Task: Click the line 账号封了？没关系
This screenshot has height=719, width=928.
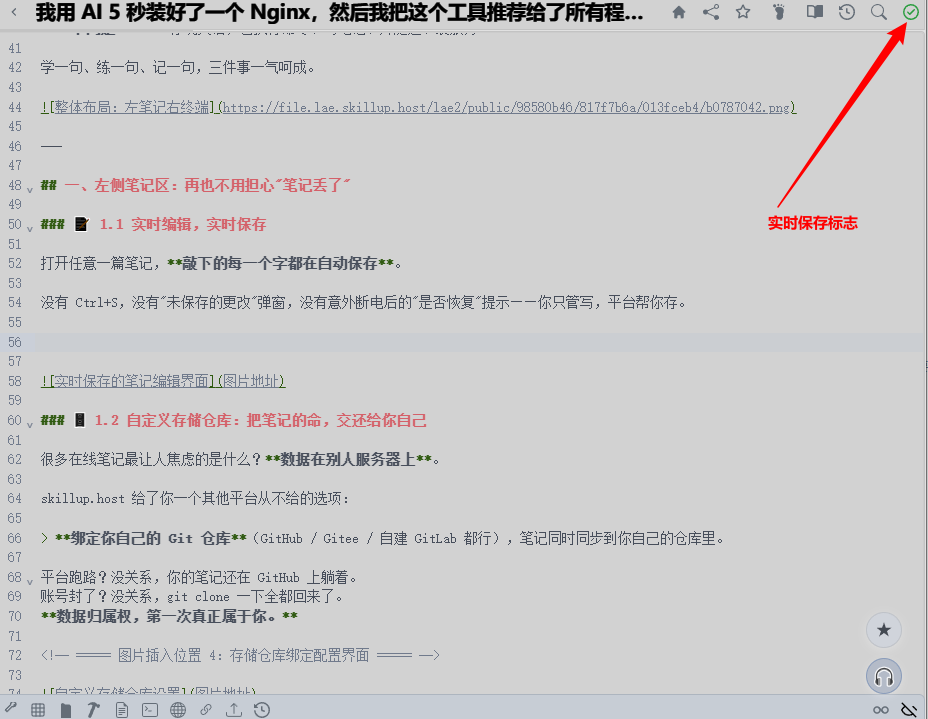Action: tap(192, 597)
